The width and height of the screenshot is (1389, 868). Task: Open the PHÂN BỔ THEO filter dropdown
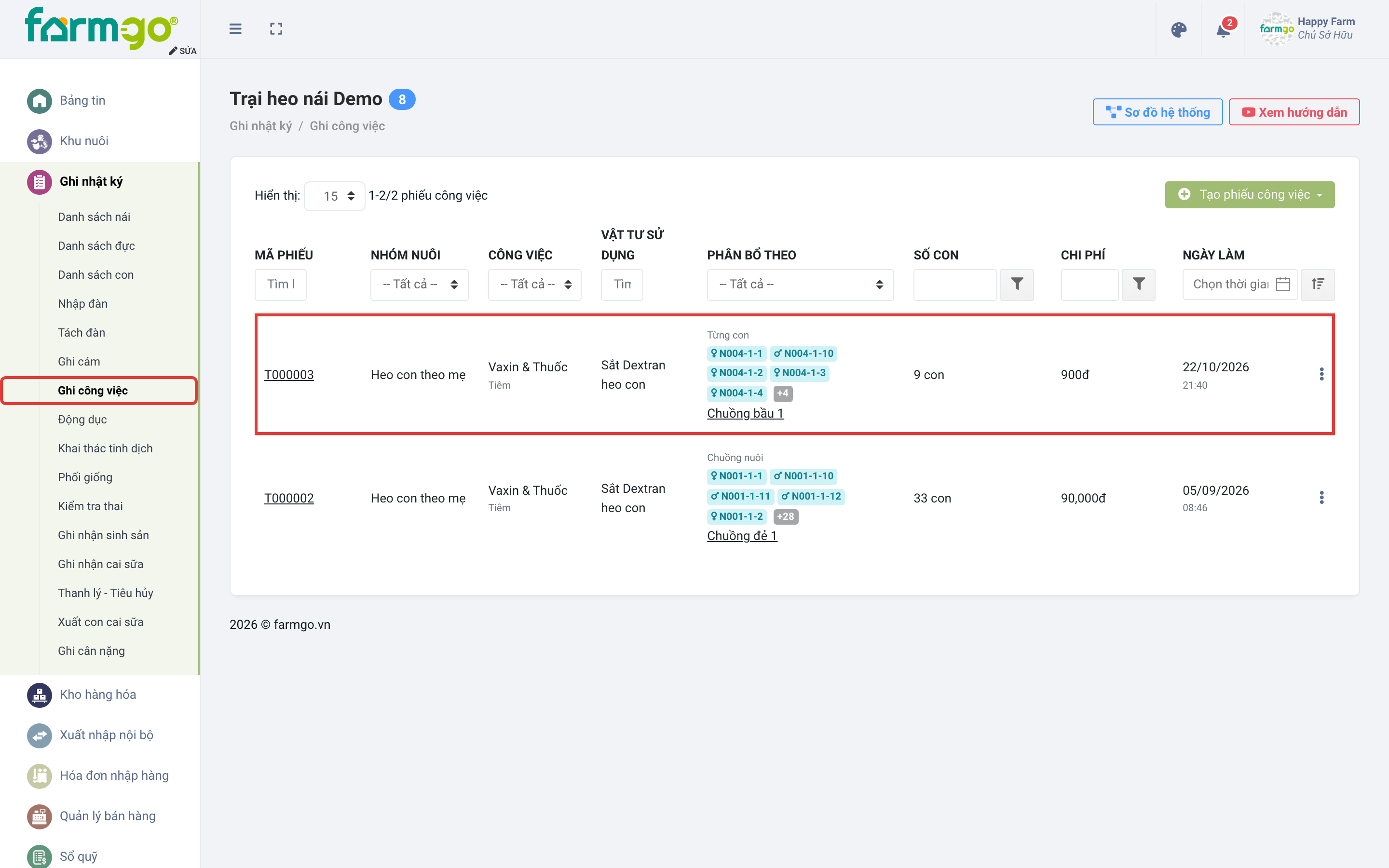800,284
